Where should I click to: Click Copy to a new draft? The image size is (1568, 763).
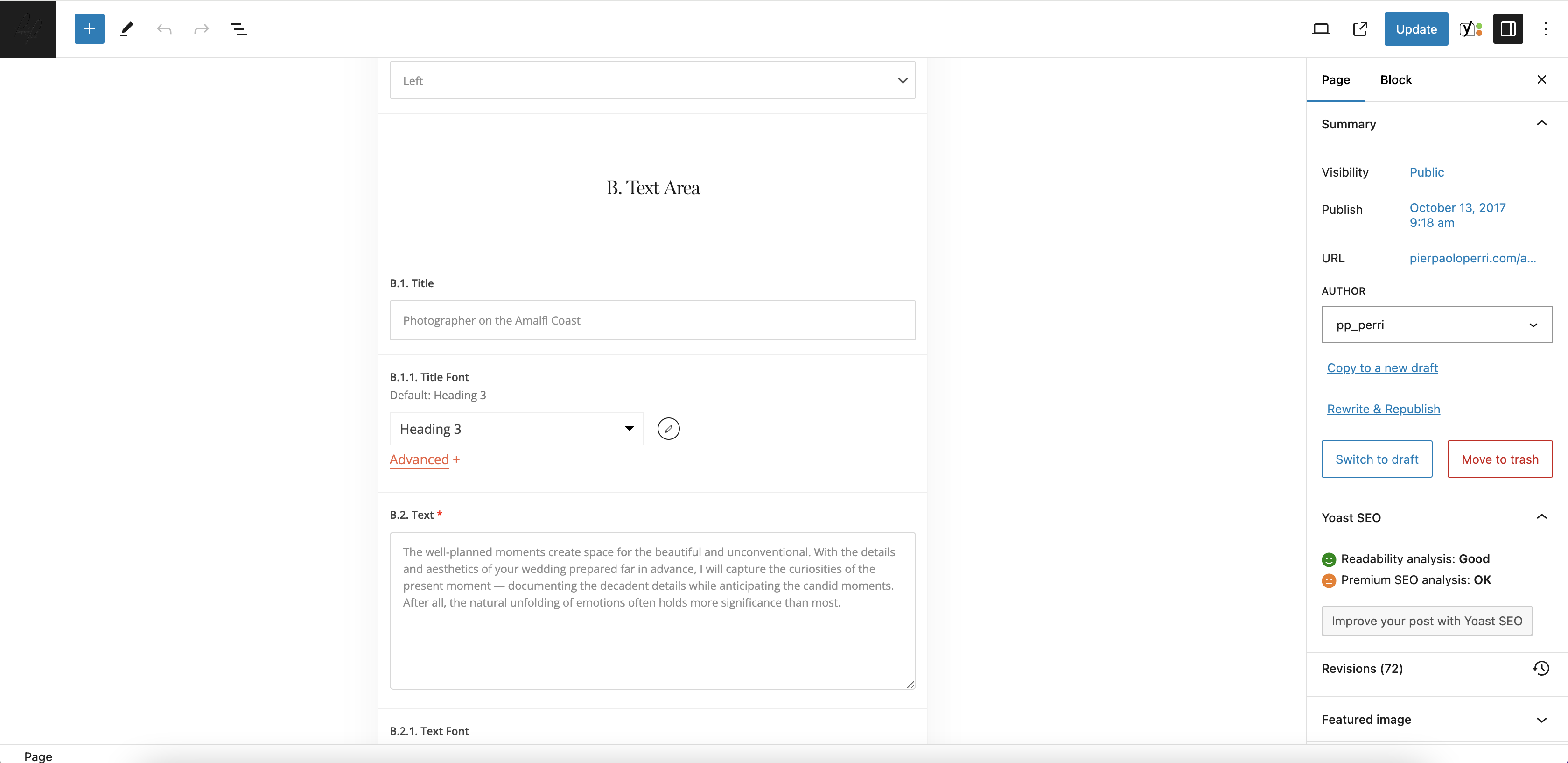(1382, 368)
